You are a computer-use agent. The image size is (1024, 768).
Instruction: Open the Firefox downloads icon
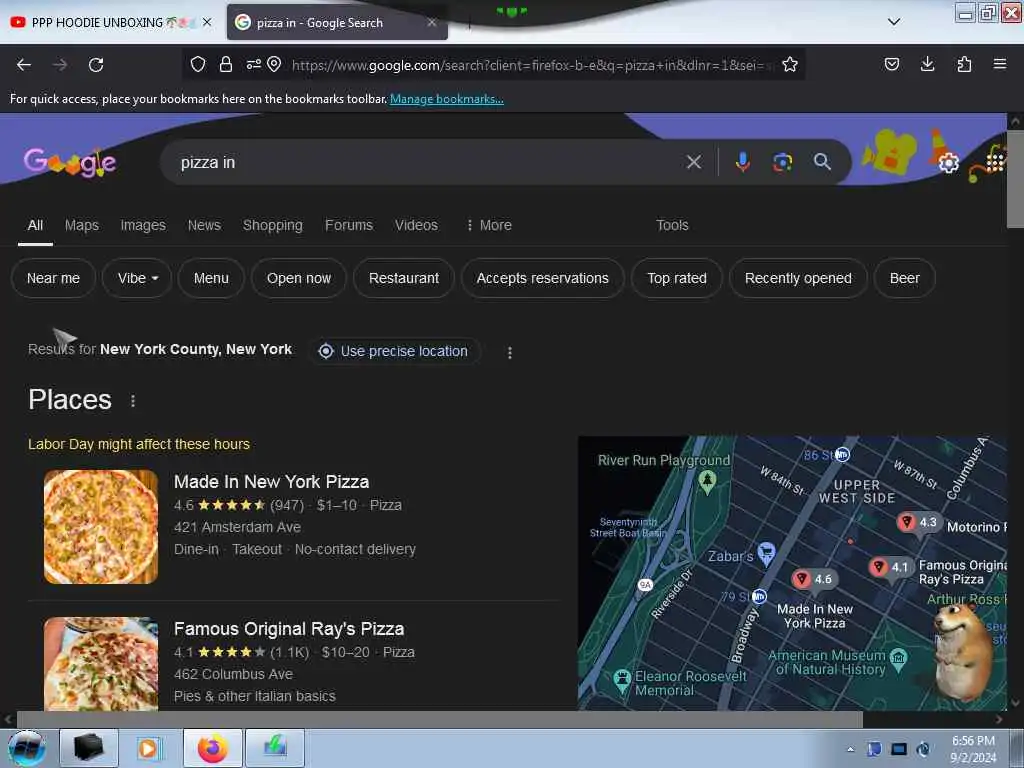(927, 64)
